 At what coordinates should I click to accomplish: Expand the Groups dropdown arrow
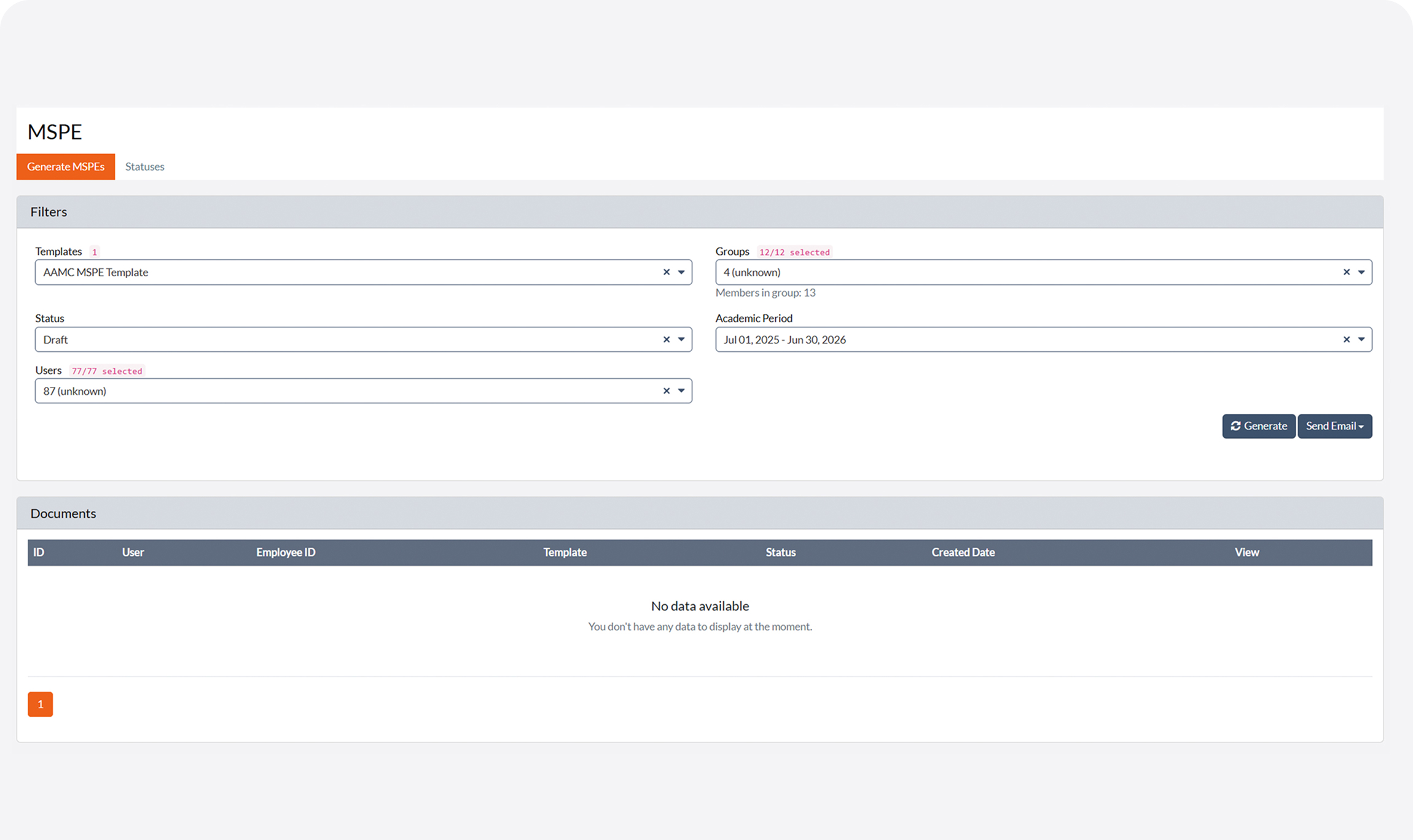coord(1361,272)
